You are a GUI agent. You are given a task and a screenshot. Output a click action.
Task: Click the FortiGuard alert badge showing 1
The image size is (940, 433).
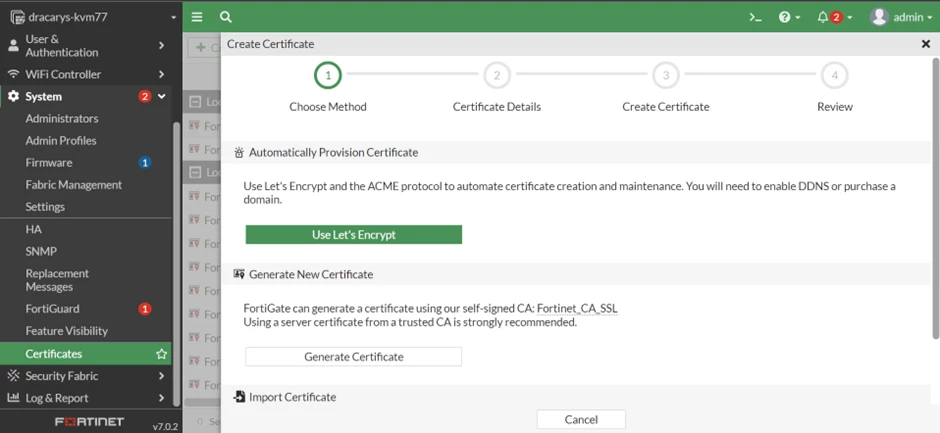(x=144, y=309)
